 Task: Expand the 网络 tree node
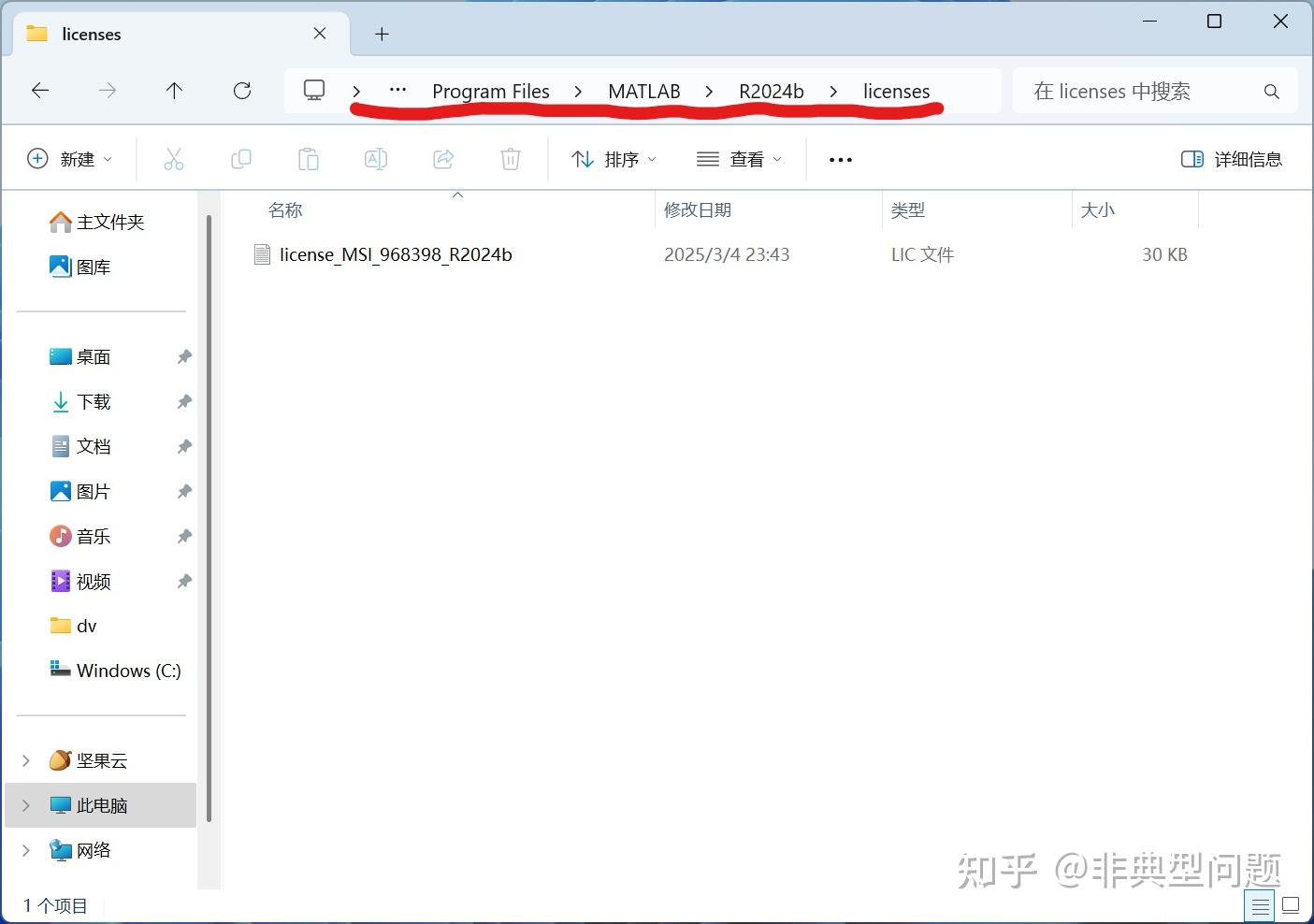point(26,850)
